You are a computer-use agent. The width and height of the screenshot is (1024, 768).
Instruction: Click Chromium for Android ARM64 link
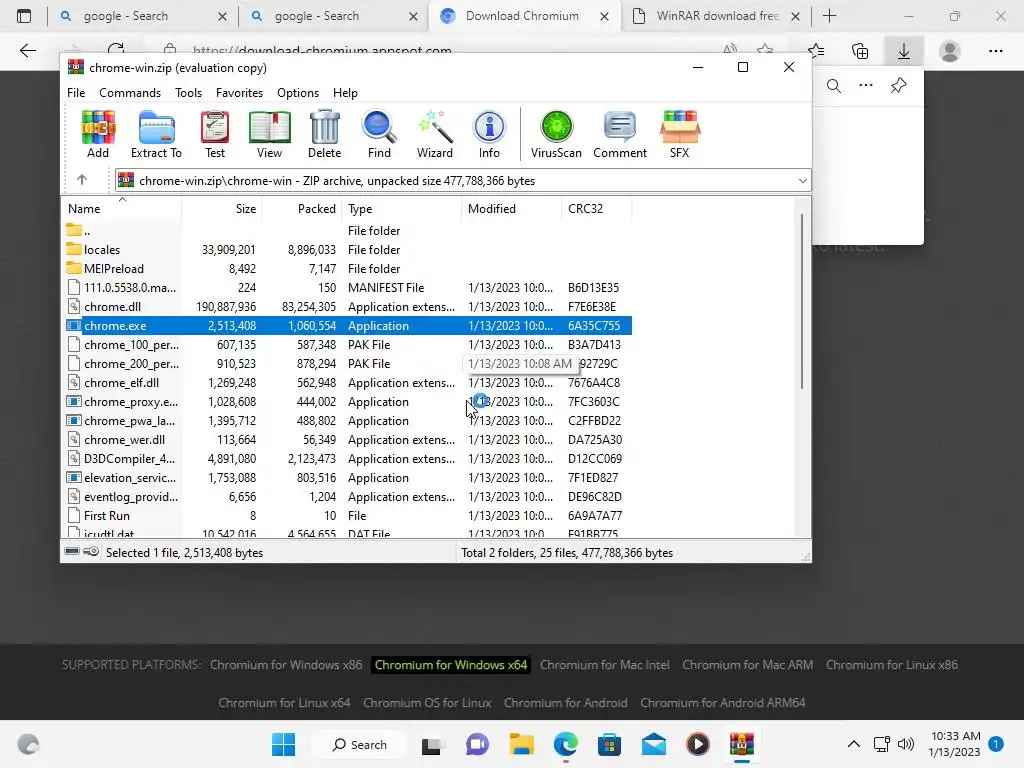pyautogui.click(x=722, y=703)
